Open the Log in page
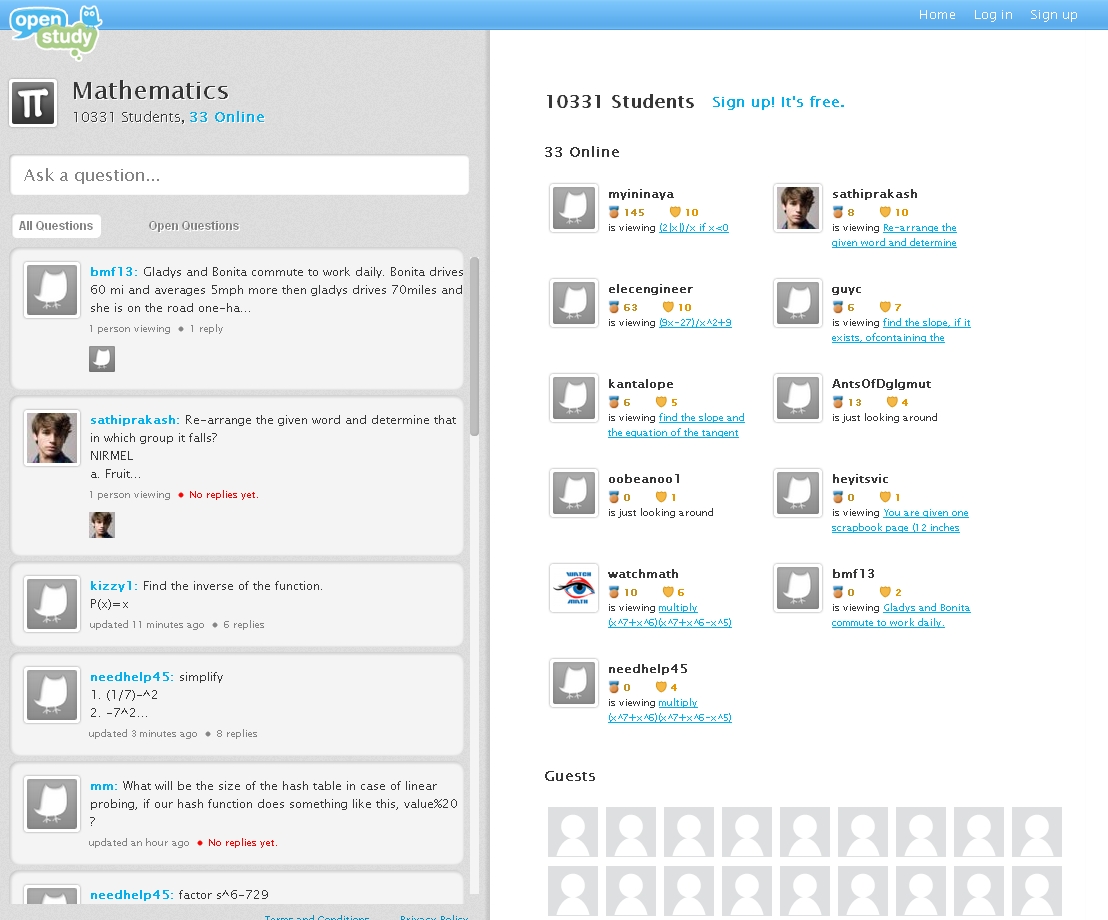Screen dimensions: 1108x920 (993, 15)
